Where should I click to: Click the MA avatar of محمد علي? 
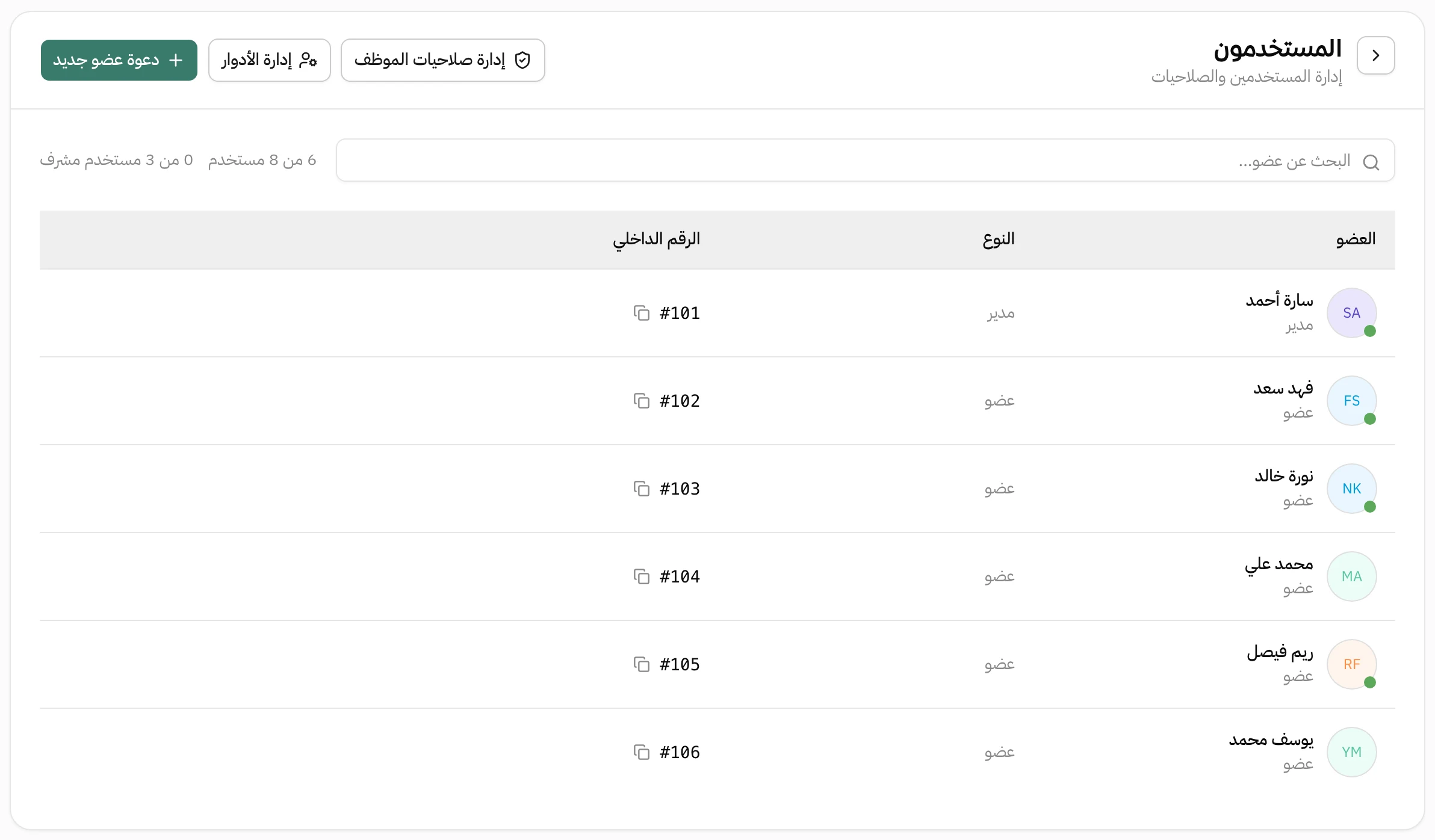[x=1352, y=576]
